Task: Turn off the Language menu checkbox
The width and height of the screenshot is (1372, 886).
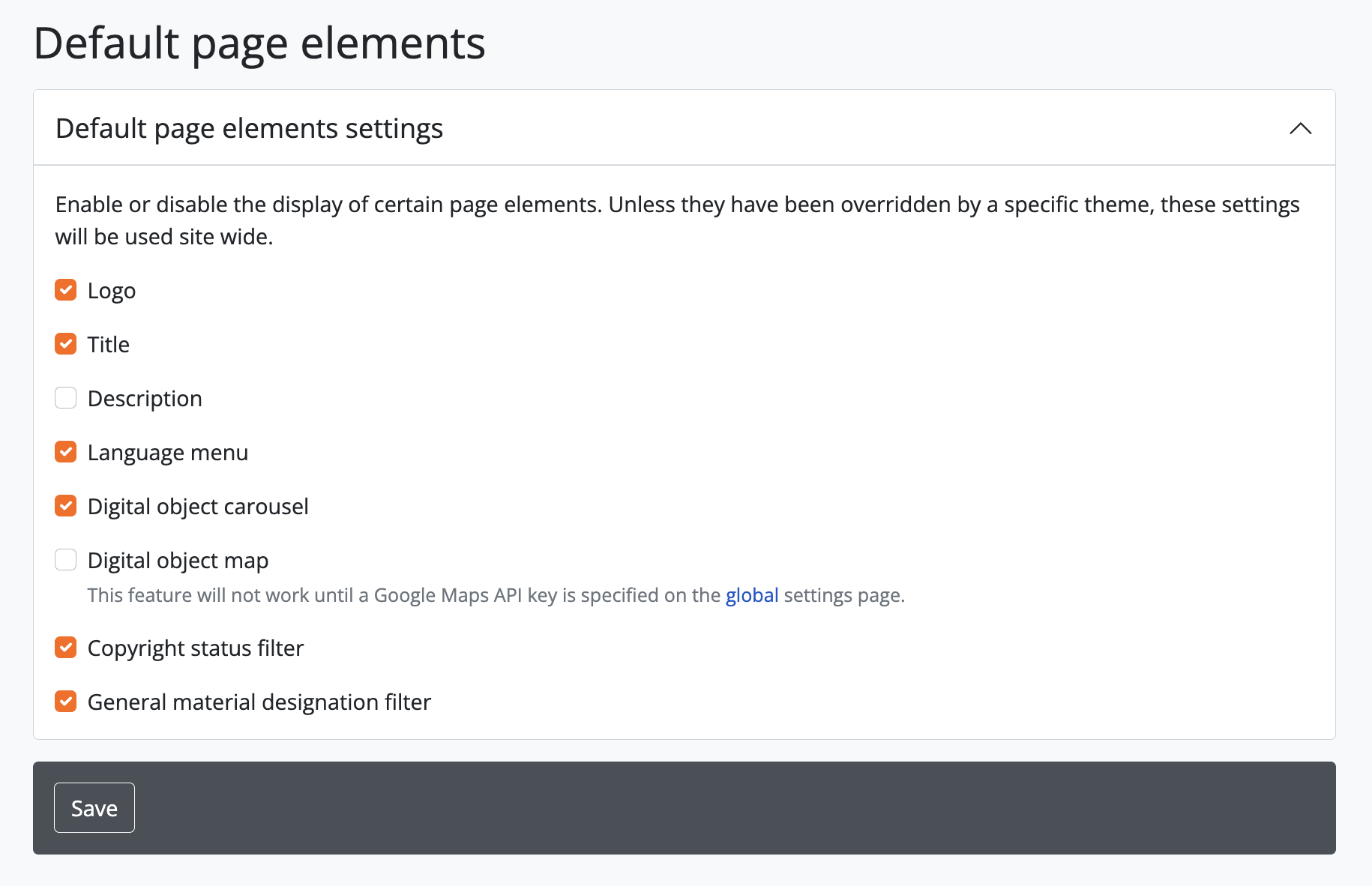Action: tap(66, 452)
